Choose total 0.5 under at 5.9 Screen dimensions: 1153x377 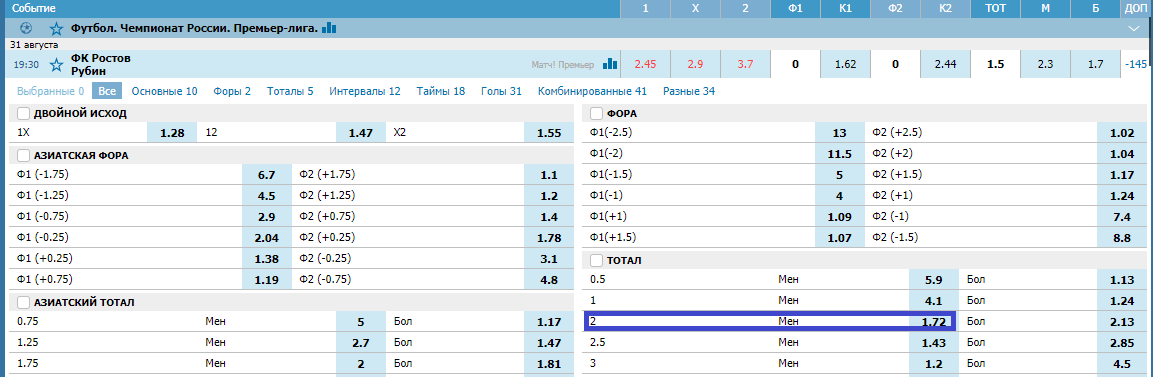(933, 279)
